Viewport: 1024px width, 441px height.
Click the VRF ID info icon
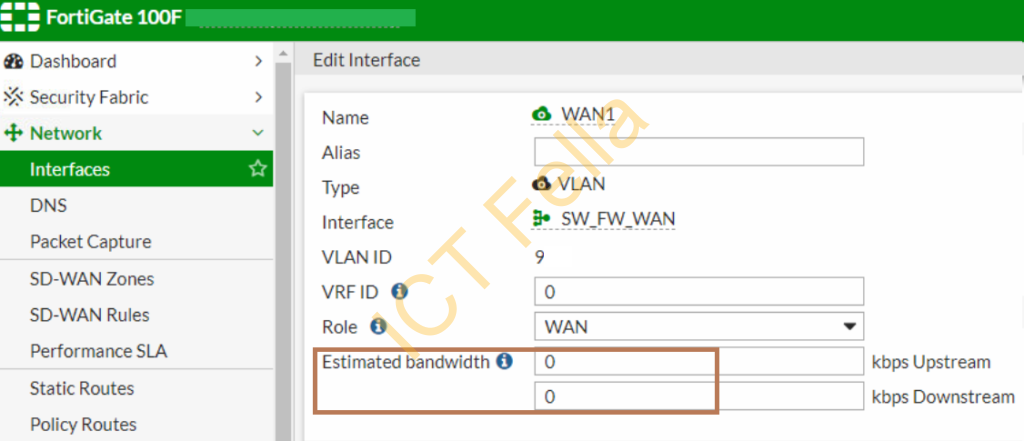400,291
